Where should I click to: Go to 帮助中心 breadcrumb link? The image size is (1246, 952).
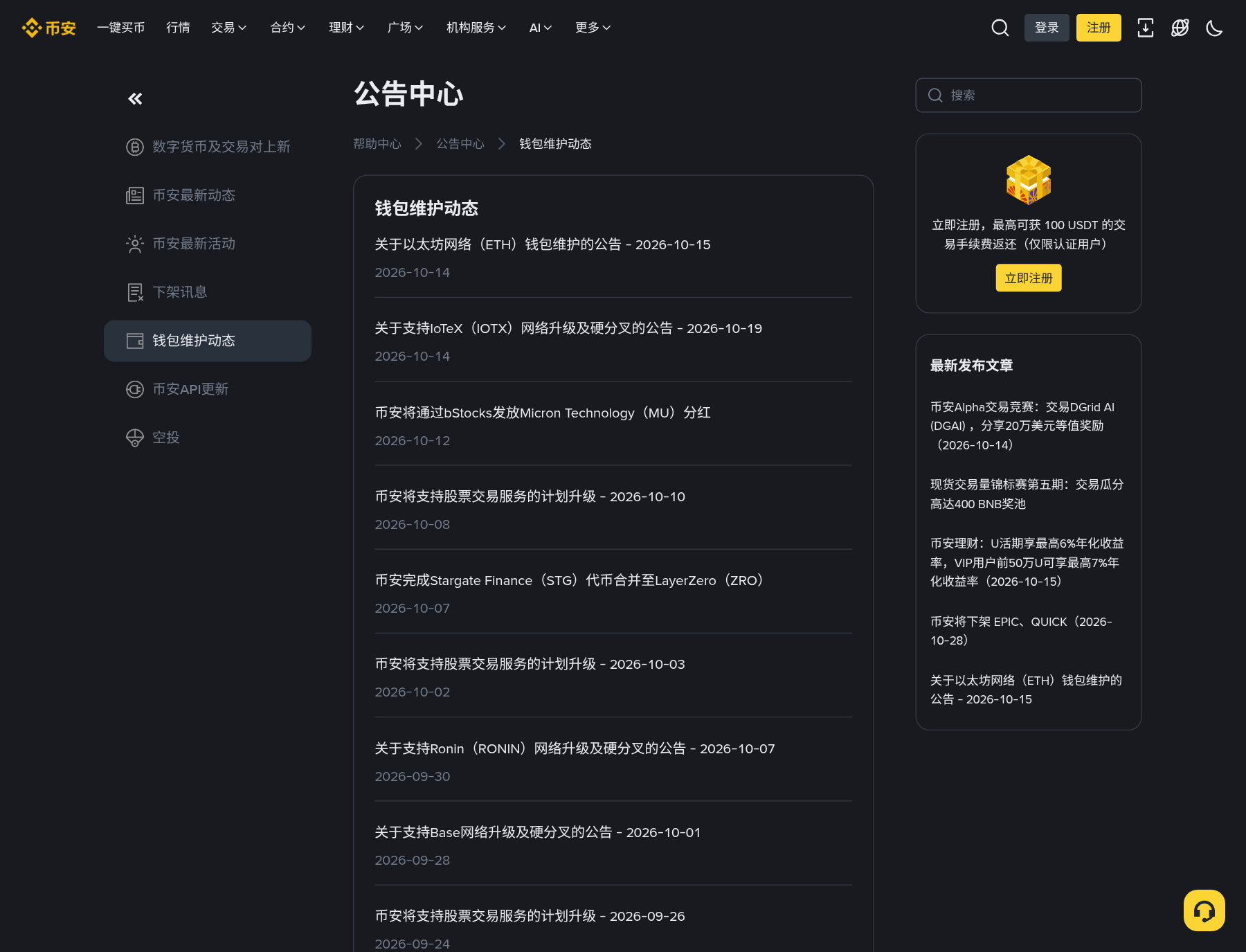point(377,144)
